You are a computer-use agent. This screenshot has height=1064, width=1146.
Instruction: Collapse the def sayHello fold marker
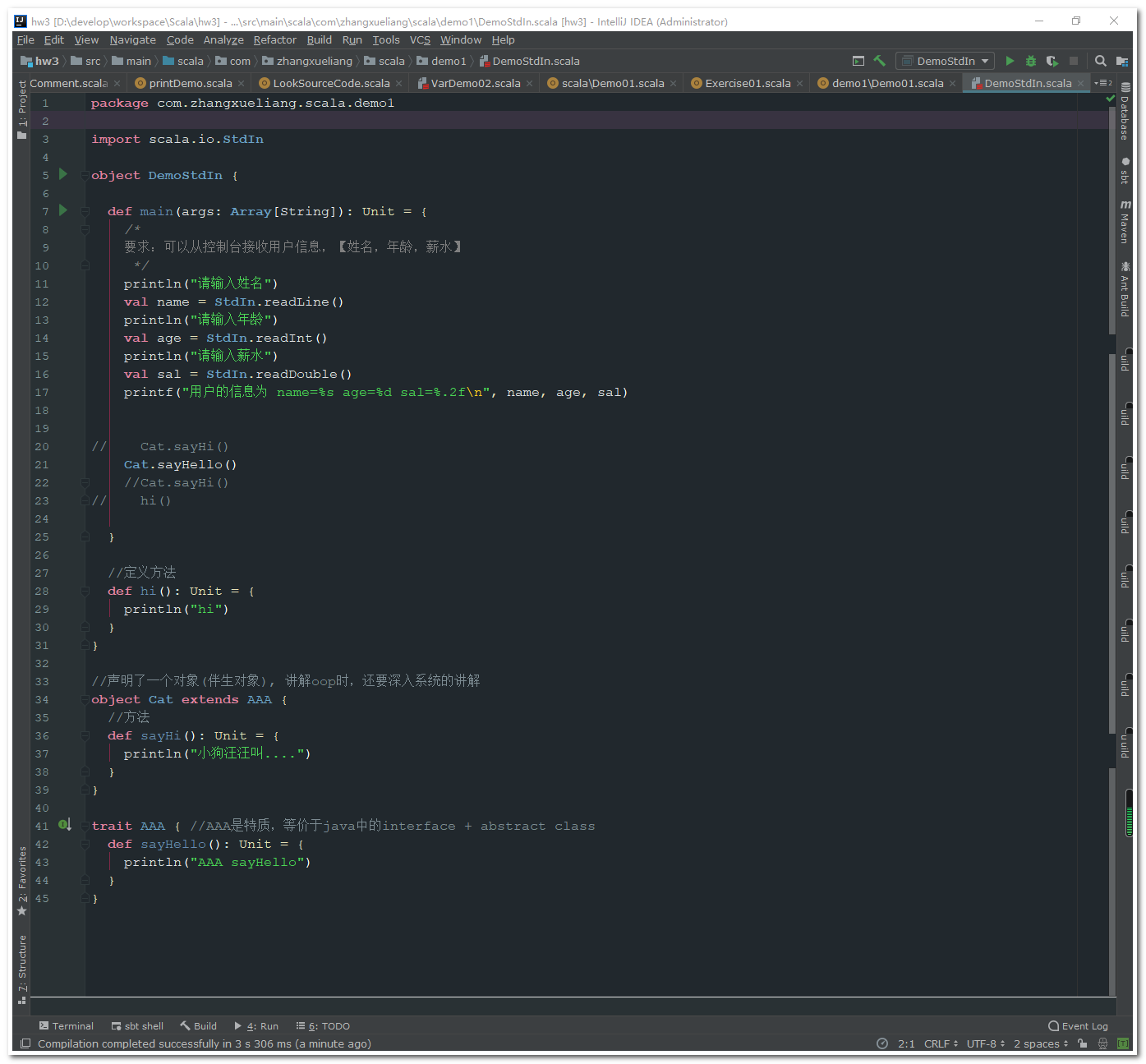[85, 844]
